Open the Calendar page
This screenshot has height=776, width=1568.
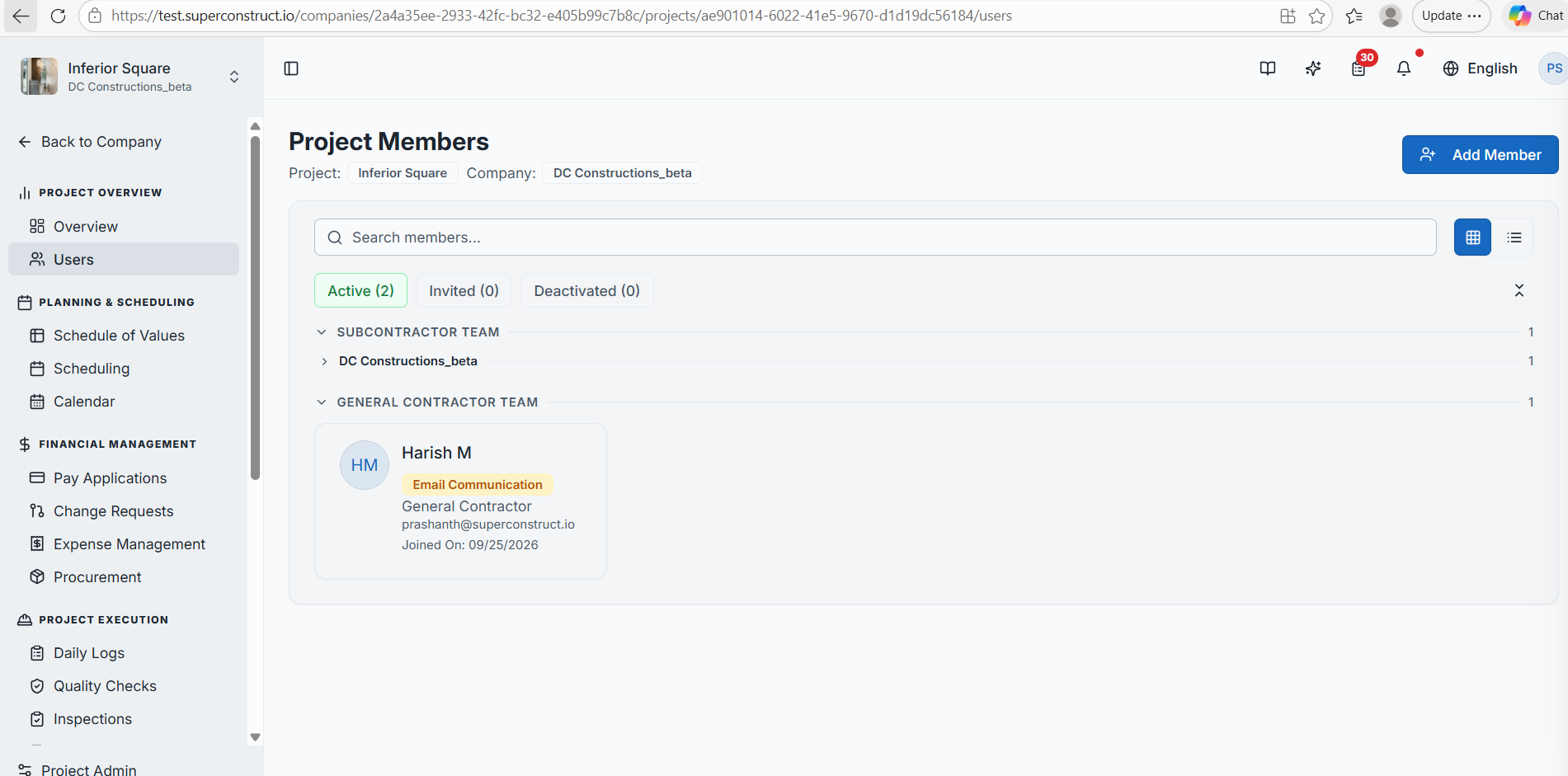pyautogui.click(x=124, y=402)
